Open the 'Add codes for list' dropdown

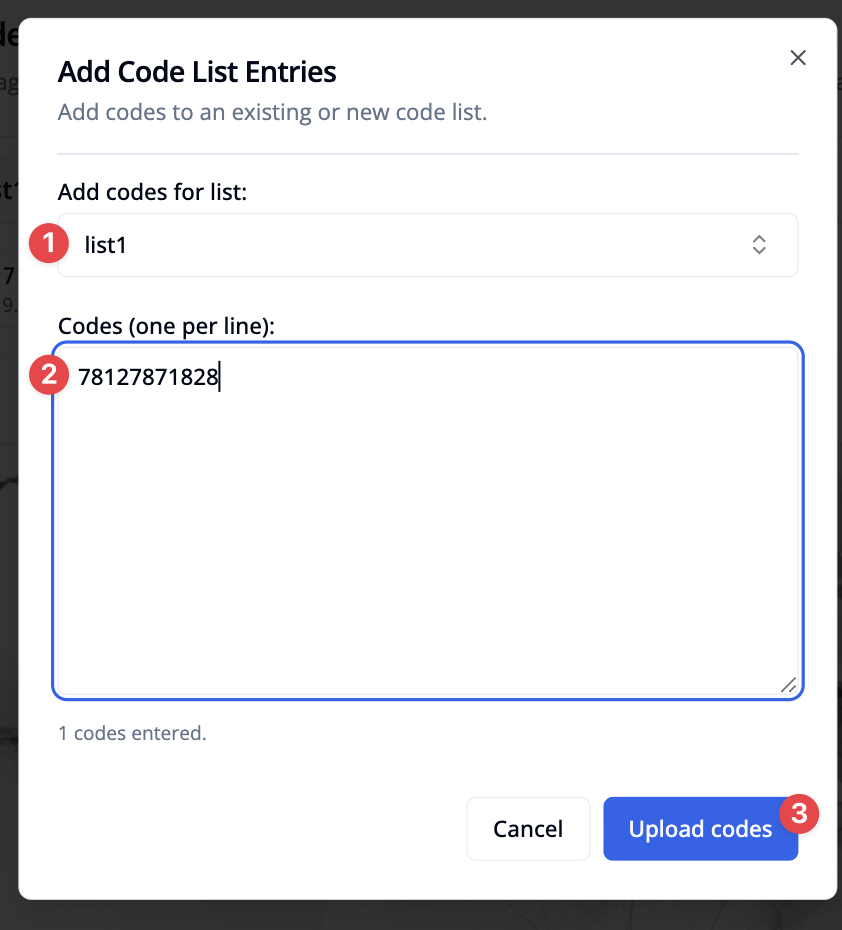coord(427,244)
